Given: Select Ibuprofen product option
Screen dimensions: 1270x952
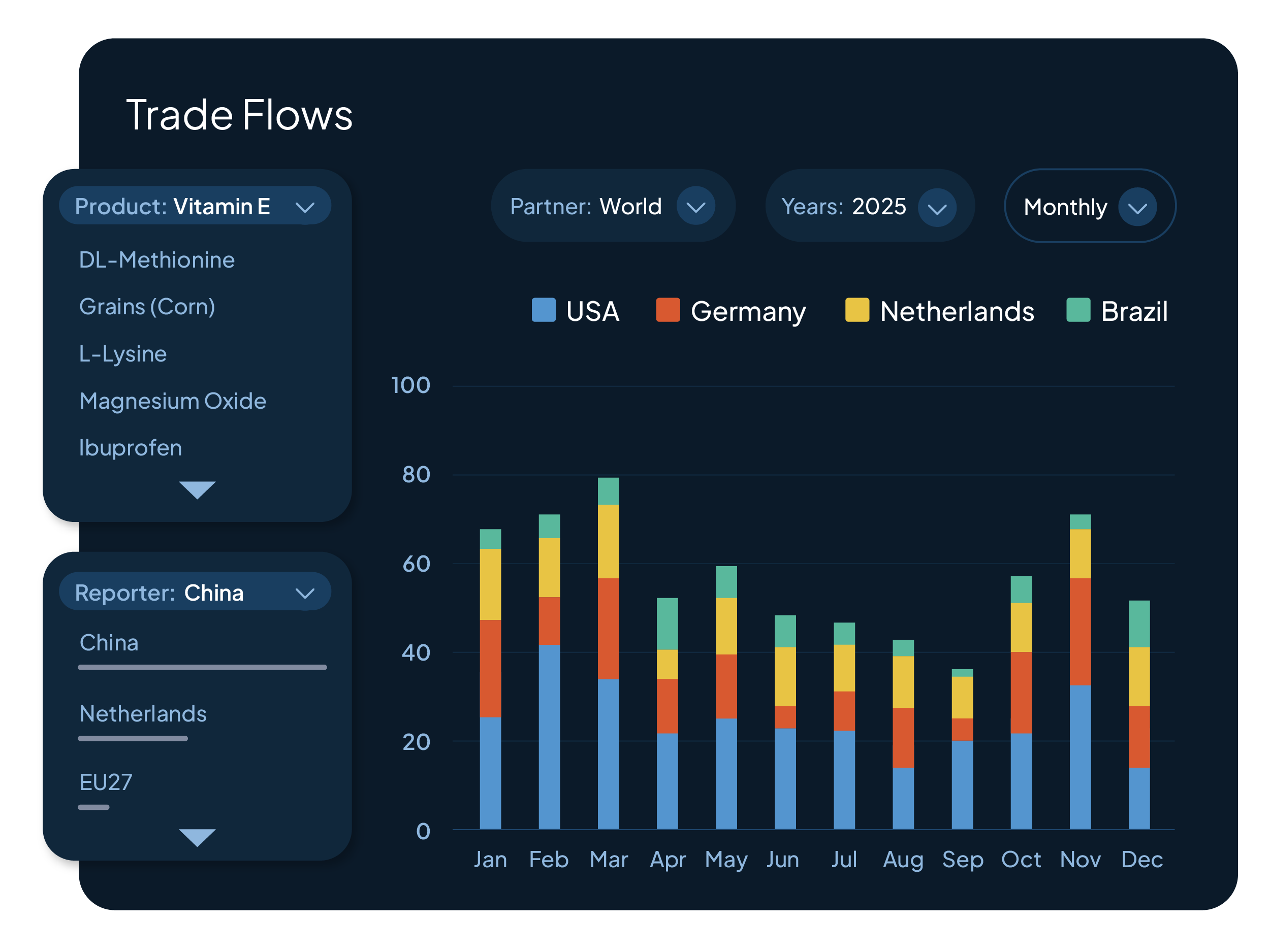Looking at the screenshot, I should click(131, 448).
